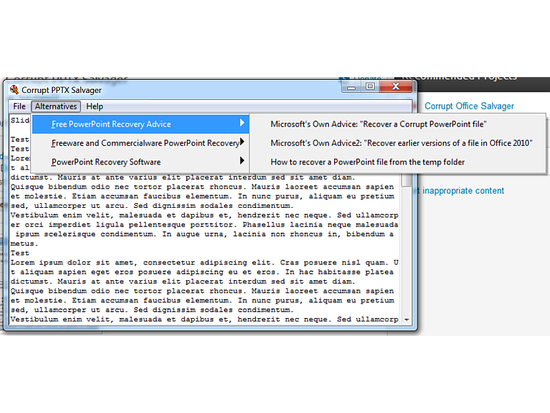Click the line starting "ipsum scelerisque condimentum"

tap(204, 234)
